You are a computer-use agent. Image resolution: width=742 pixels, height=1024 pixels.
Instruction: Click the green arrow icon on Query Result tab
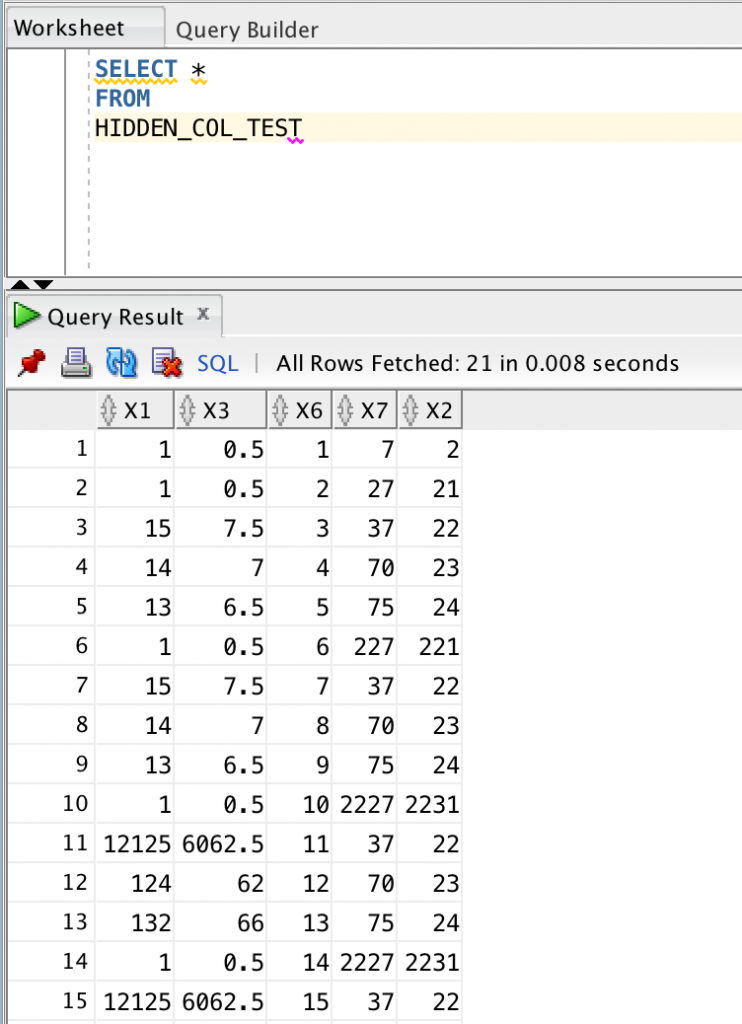[x=23, y=317]
